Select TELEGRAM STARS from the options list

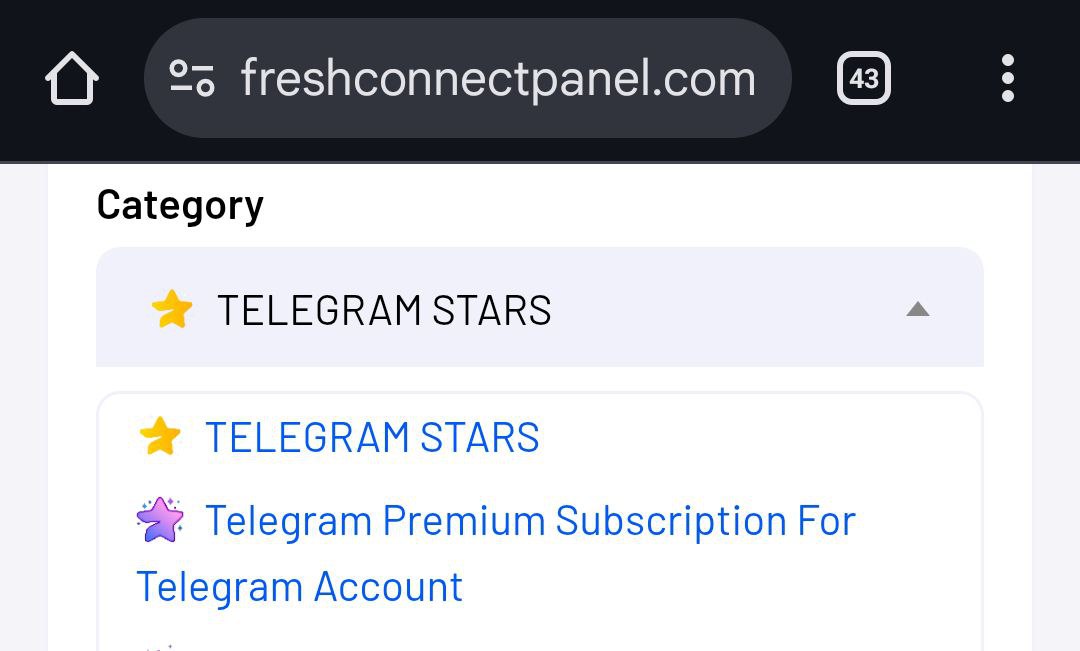pyautogui.click(x=372, y=437)
